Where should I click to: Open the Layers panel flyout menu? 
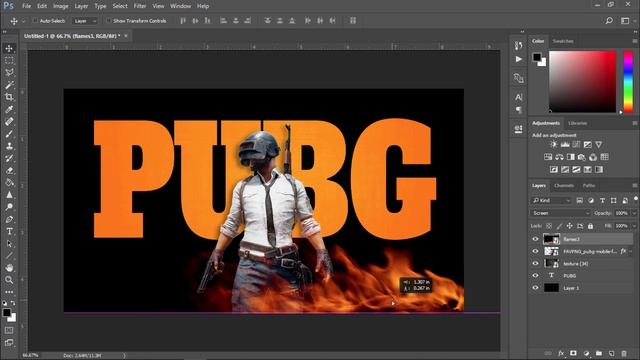(635, 186)
